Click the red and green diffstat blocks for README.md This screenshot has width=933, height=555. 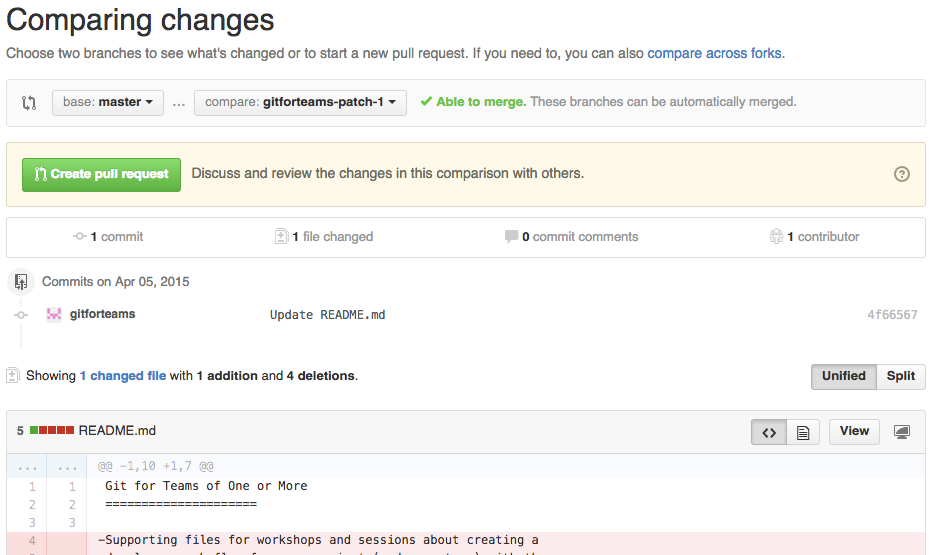coord(52,430)
